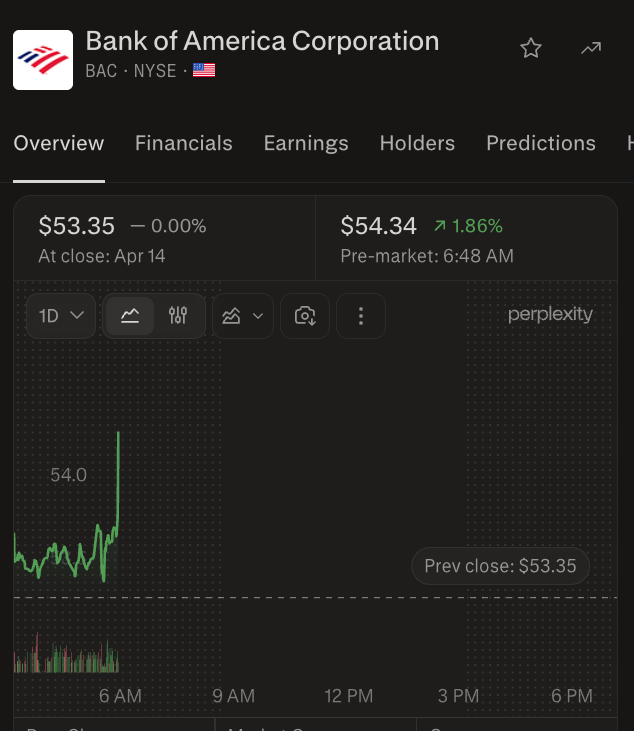The height and width of the screenshot is (731, 634).
Task: Open the 1D time range dropdown
Action: click(61, 316)
